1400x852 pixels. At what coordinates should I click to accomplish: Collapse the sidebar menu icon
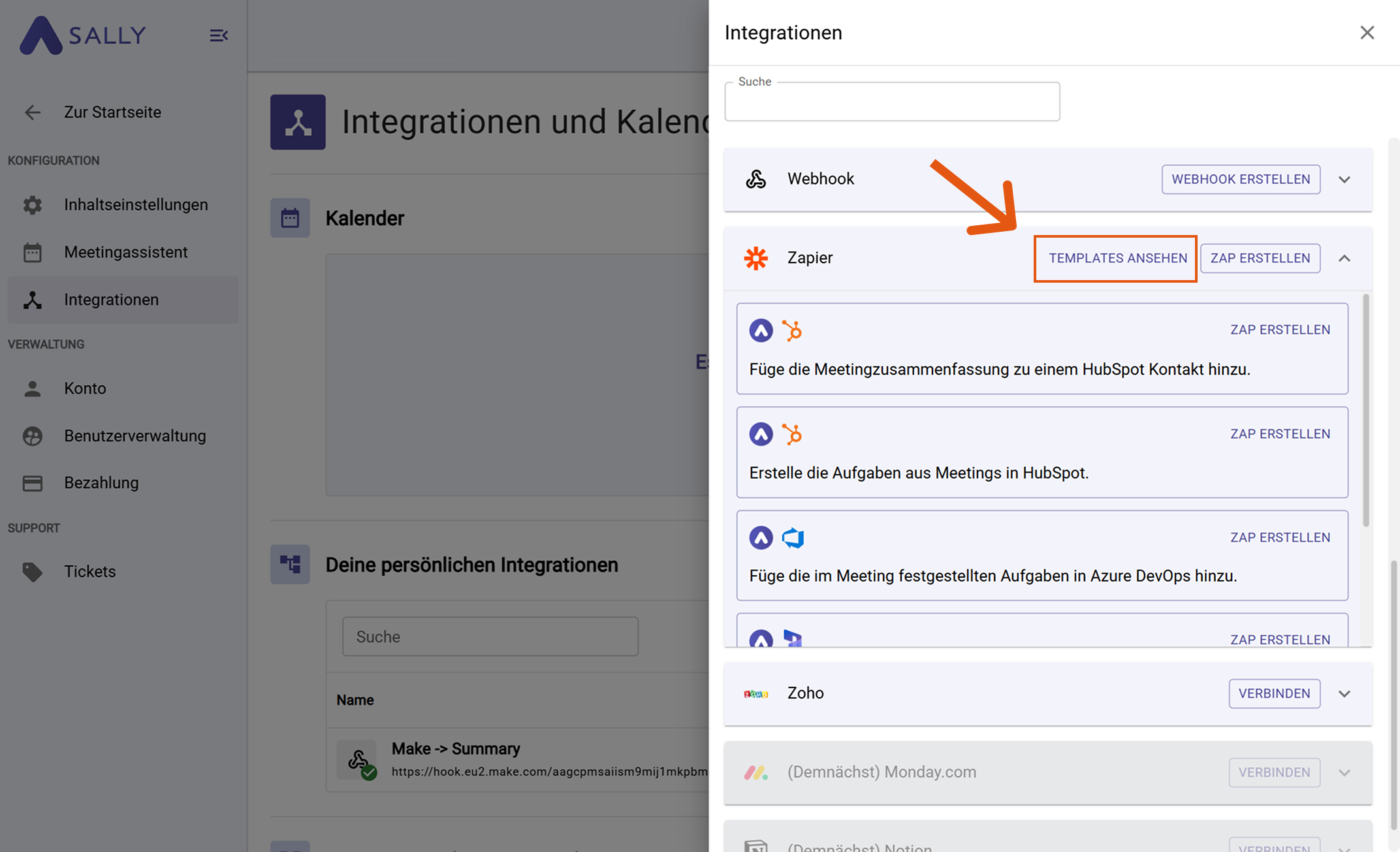click(x=219, y=35)
